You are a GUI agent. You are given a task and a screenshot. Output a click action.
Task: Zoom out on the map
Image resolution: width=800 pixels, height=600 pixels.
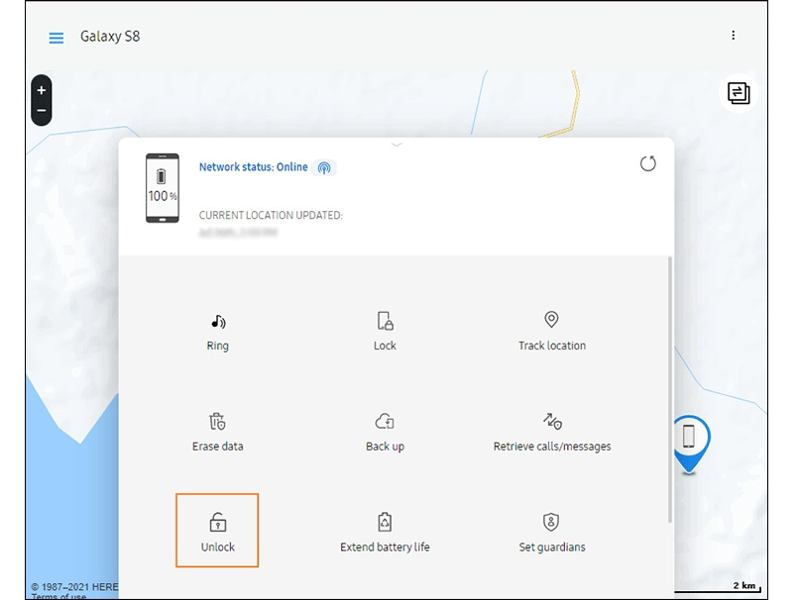pyautogui.click(x=41, y=111)
